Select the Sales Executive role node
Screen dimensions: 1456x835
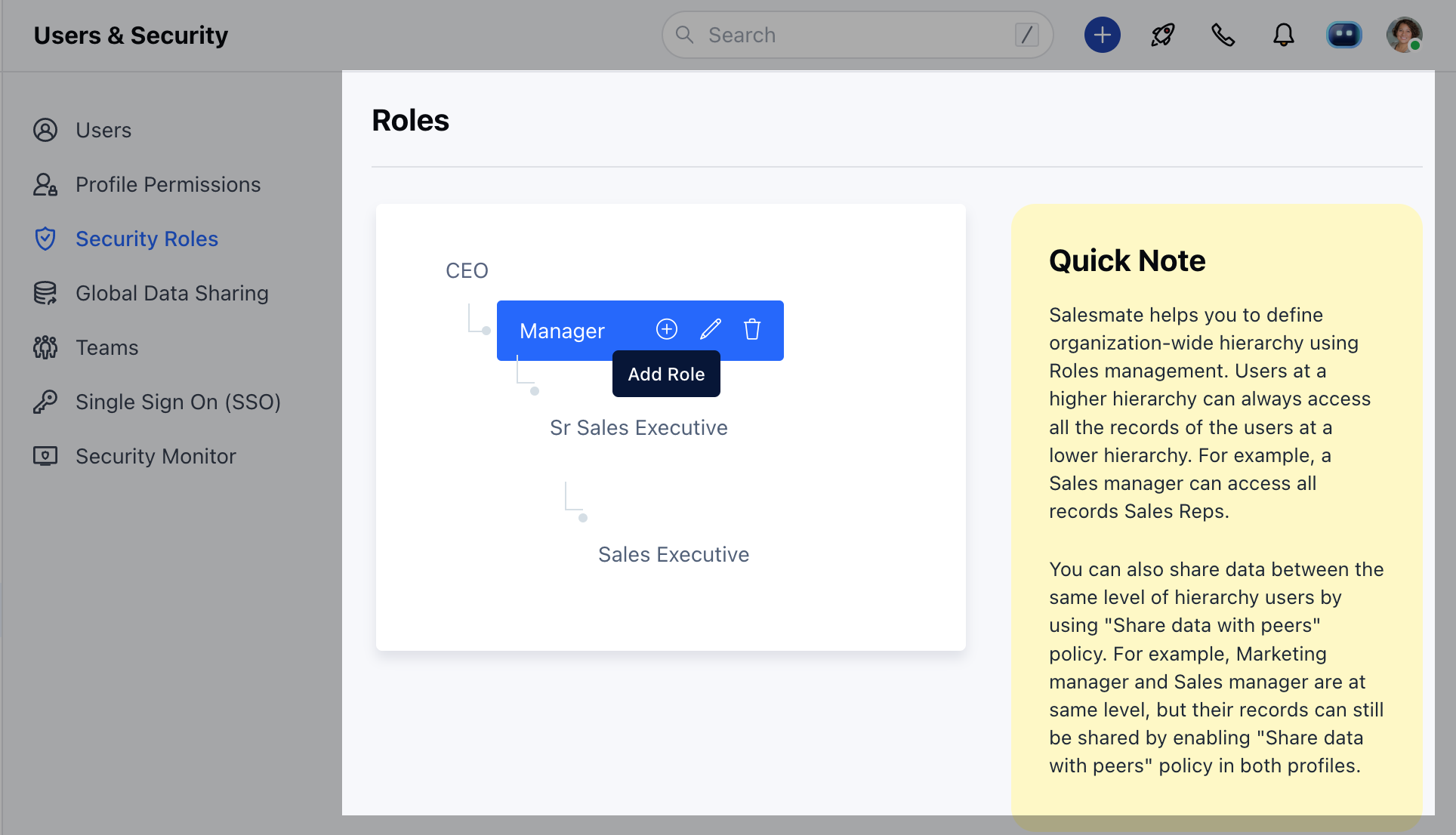point(673,554)
